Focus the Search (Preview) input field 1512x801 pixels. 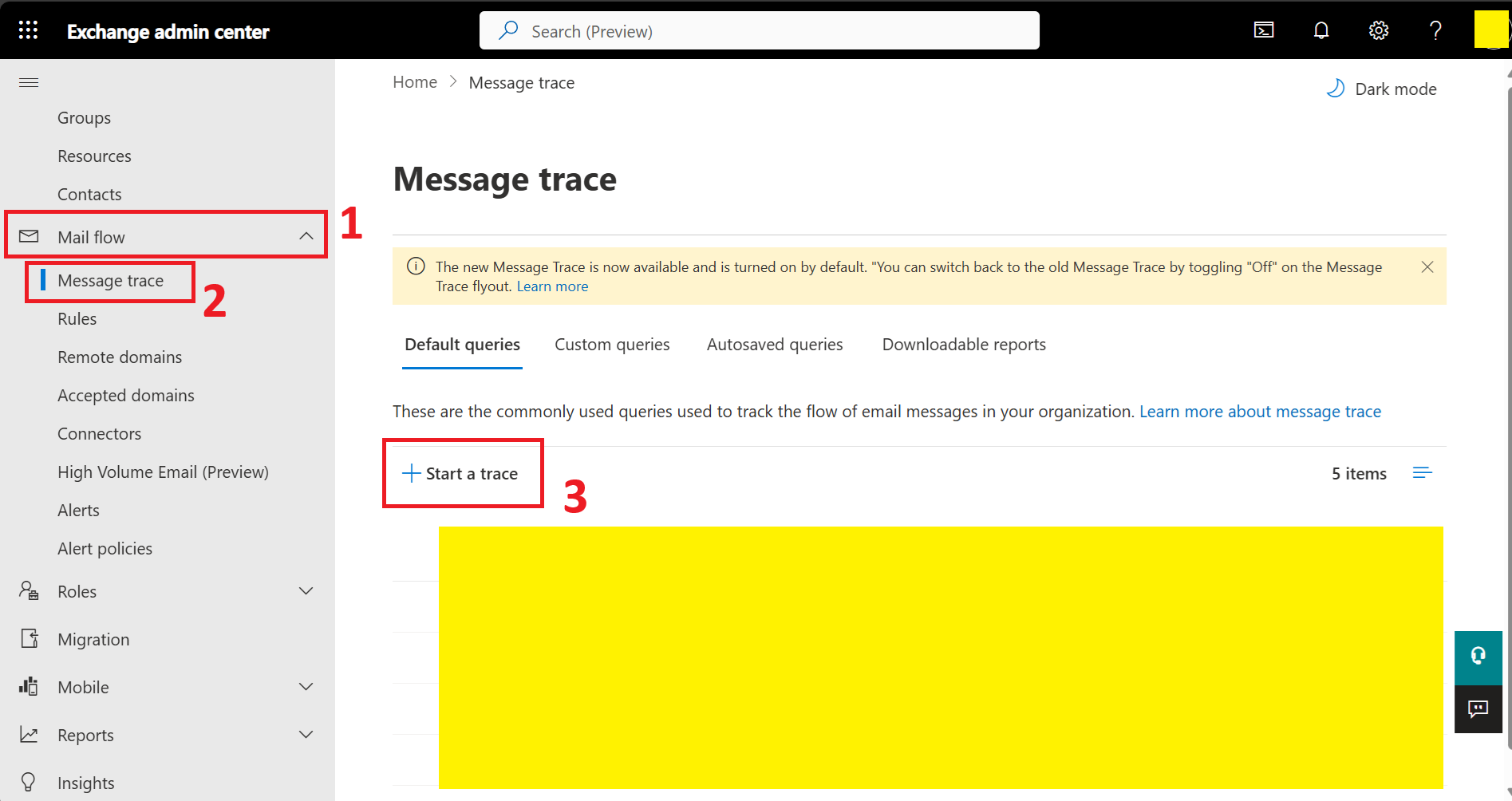760,30
